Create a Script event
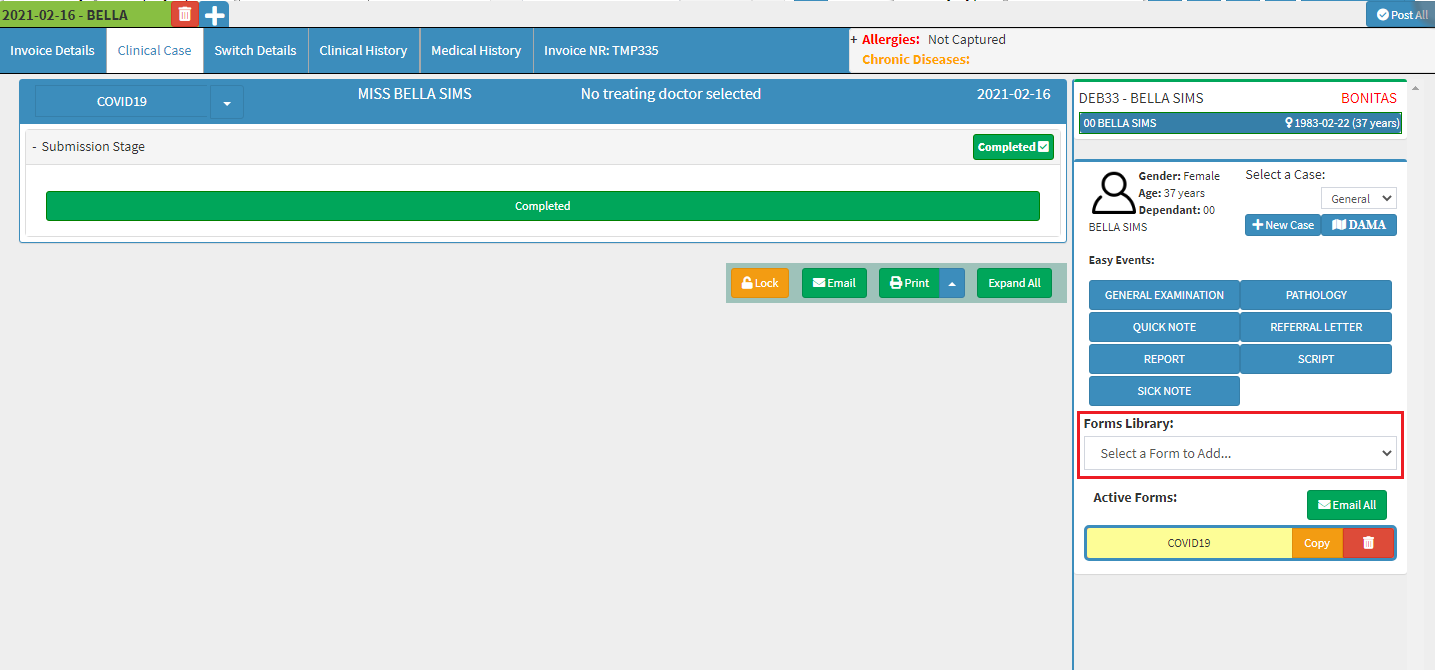 tap(1316, 359)
